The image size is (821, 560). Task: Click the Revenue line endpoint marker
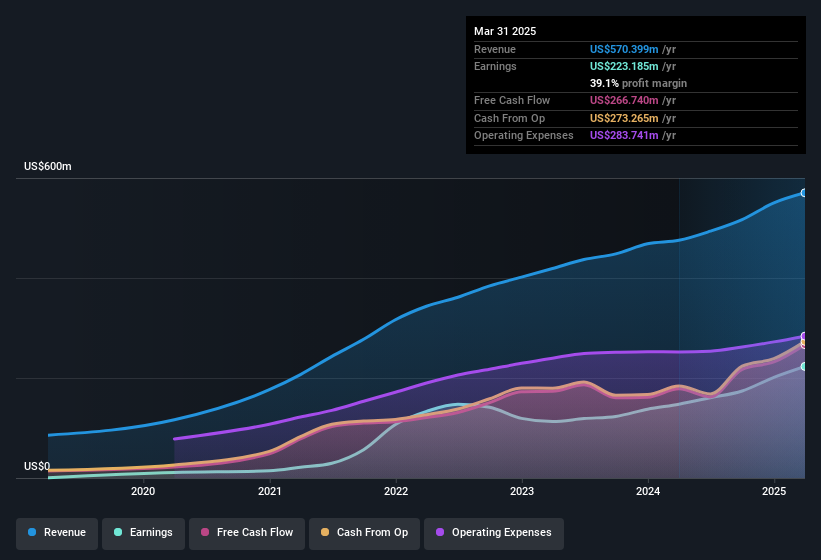click(x=804, y=193)
